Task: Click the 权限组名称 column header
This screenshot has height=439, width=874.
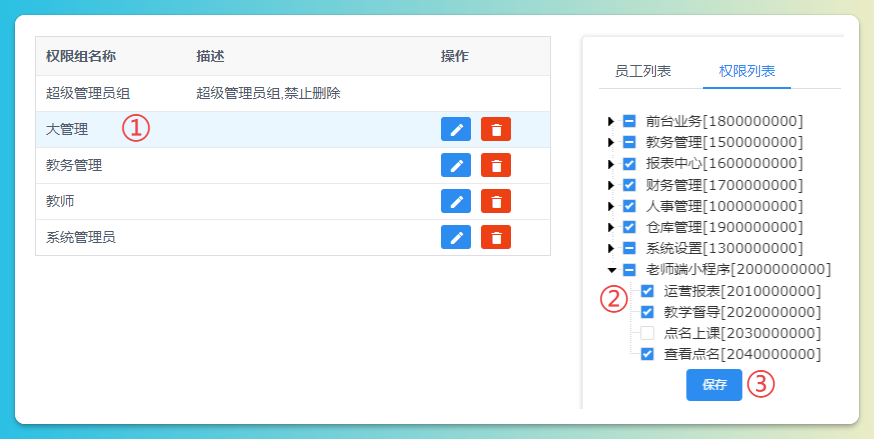Action: 81,56
